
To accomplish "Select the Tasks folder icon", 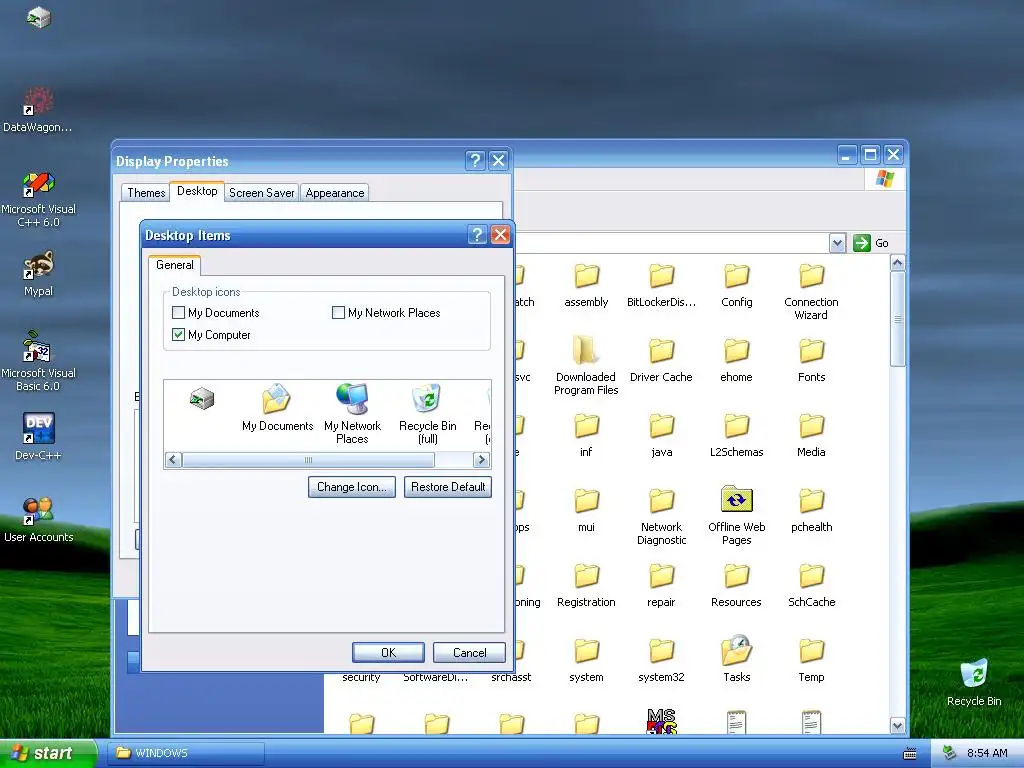I will point(737,651).
